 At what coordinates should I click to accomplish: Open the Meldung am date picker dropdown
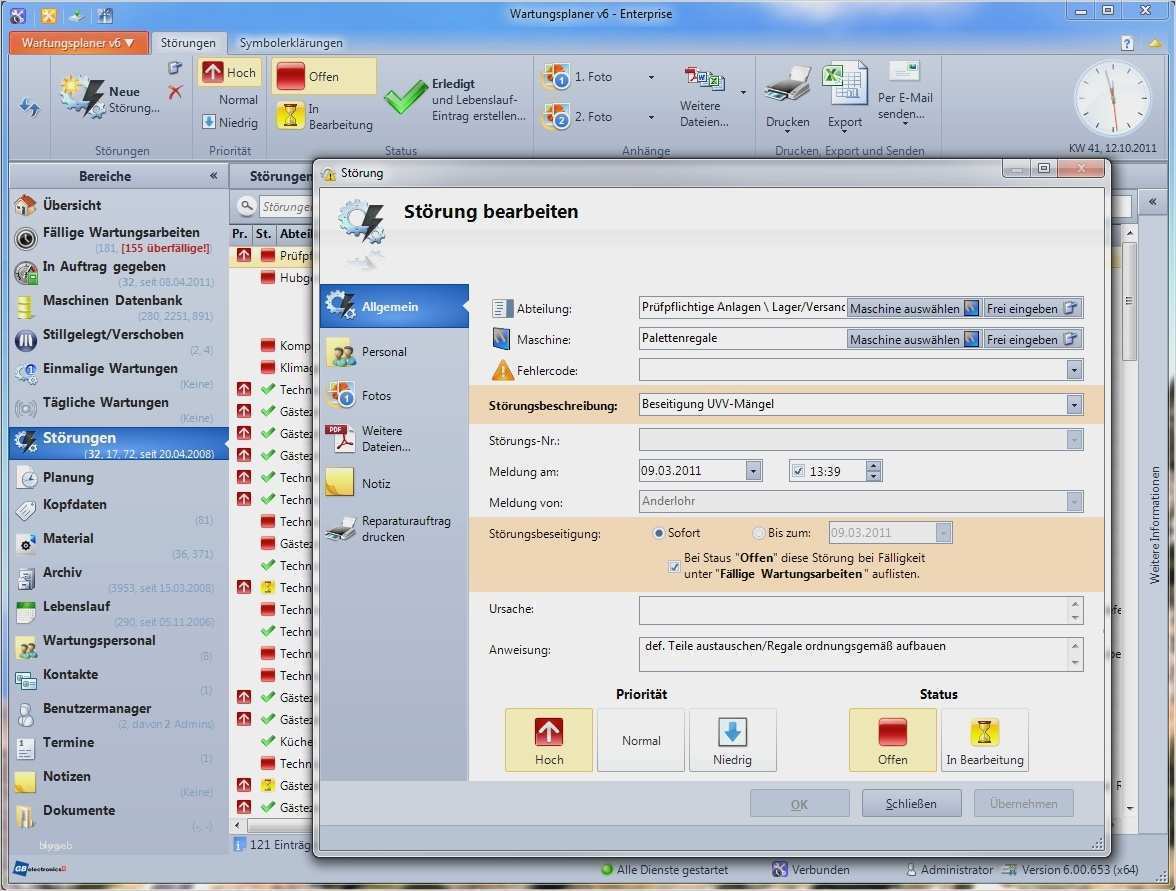point(753,471)
